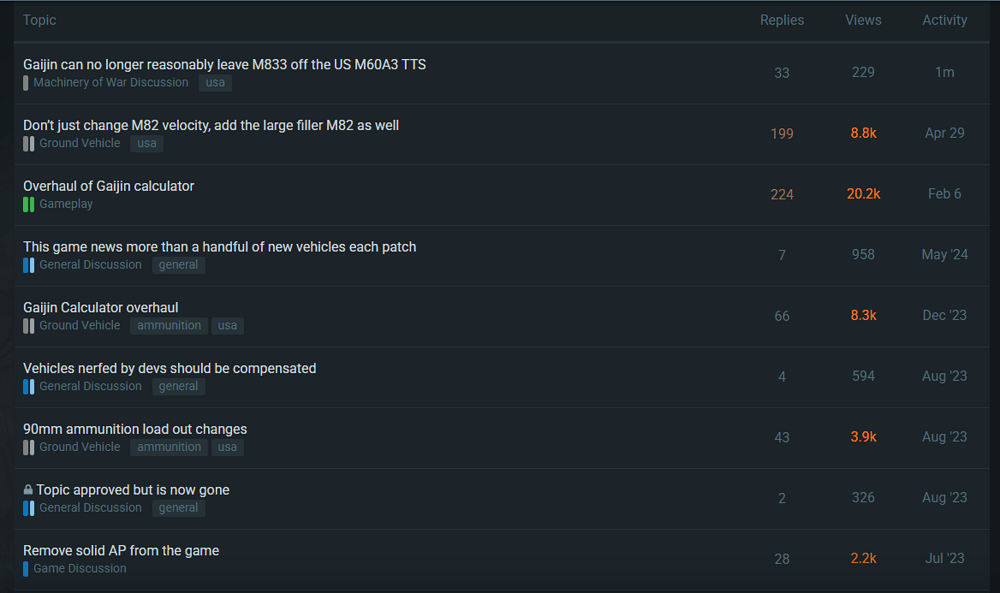Open "Gaijin Calculator overhaul" topic
The image size is (1000, 593).
coord(101,307)
